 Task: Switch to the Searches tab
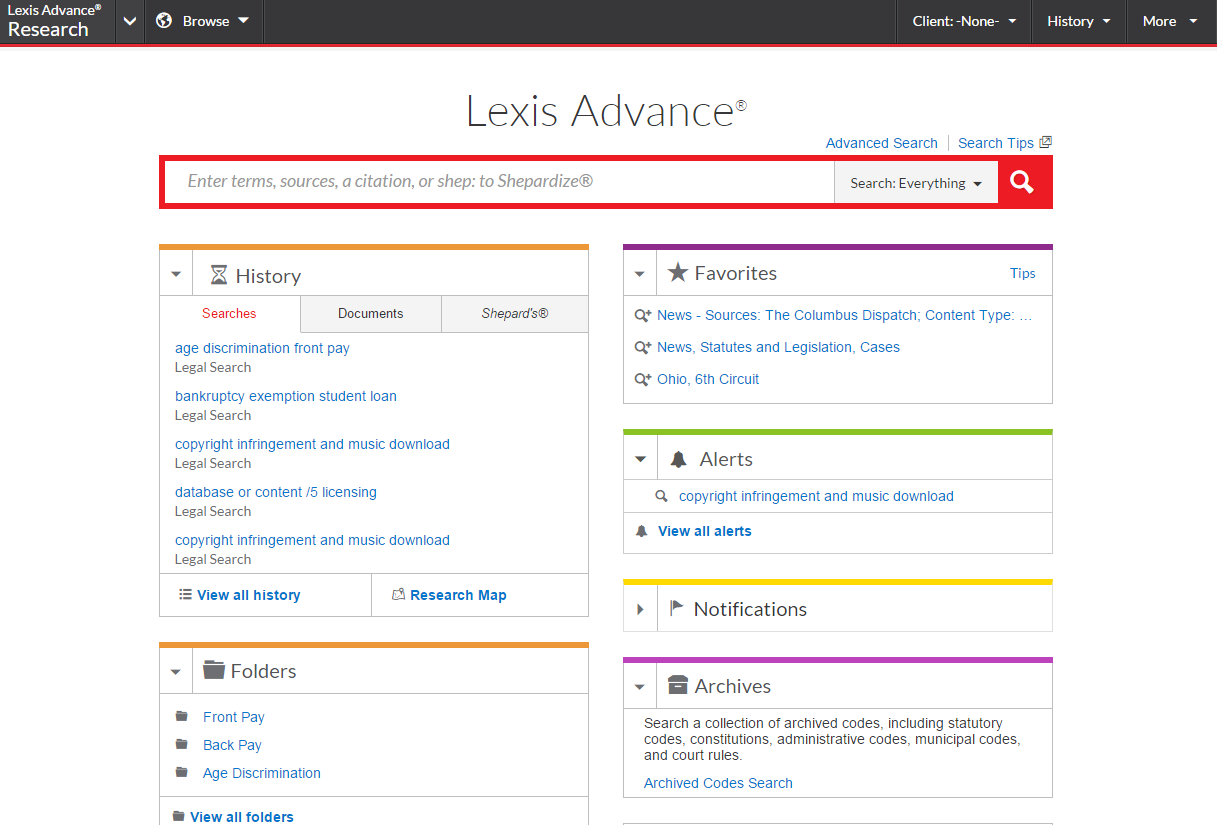[229, 313]
